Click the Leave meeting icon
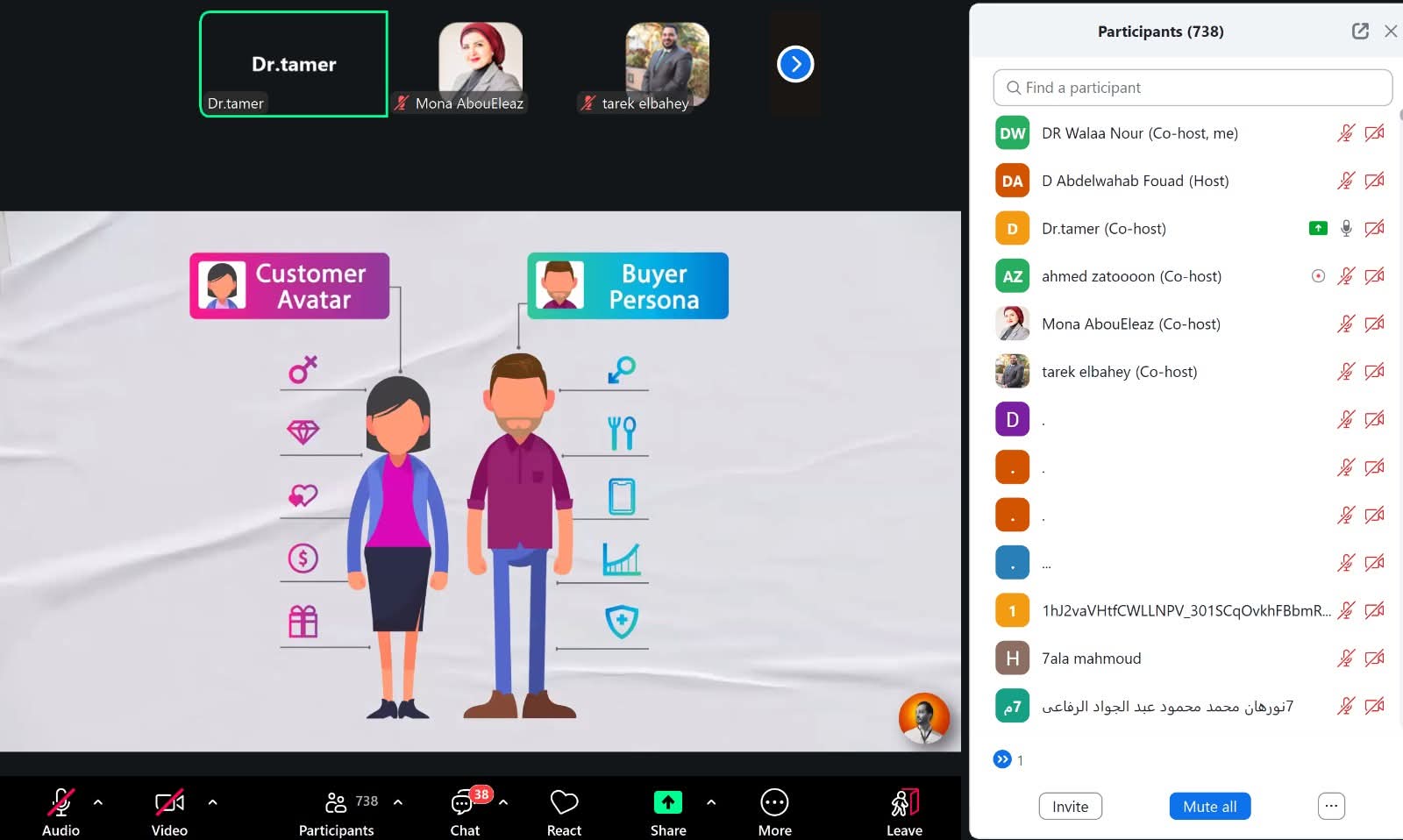This screenshot has width=1403, height=840. 904,803
